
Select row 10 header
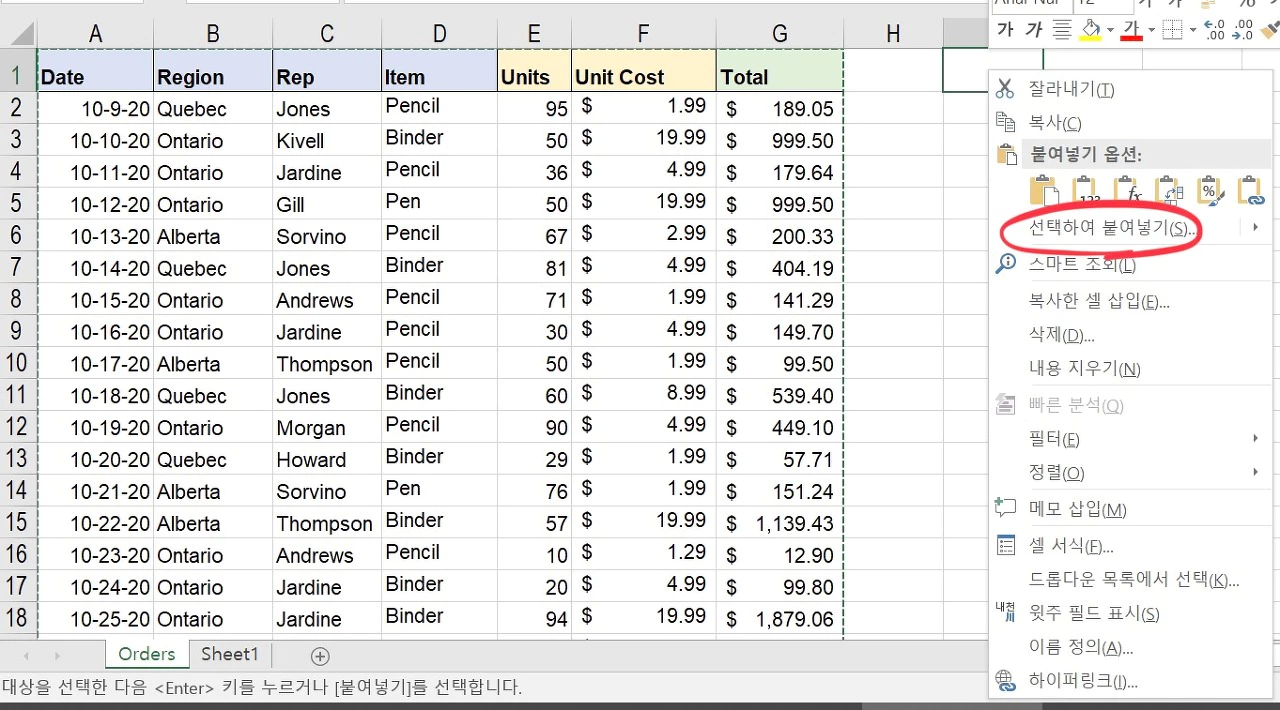click(18, 363)
